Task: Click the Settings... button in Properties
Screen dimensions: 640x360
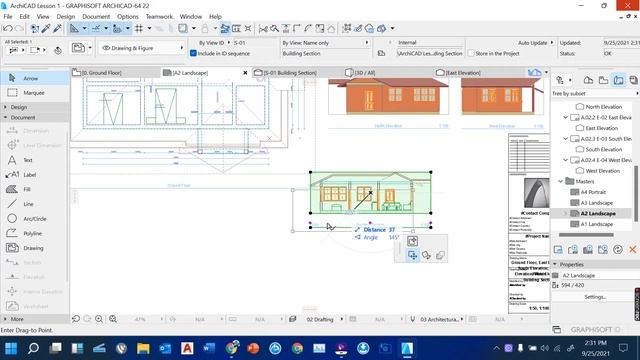Action: [x=595, y=297]
